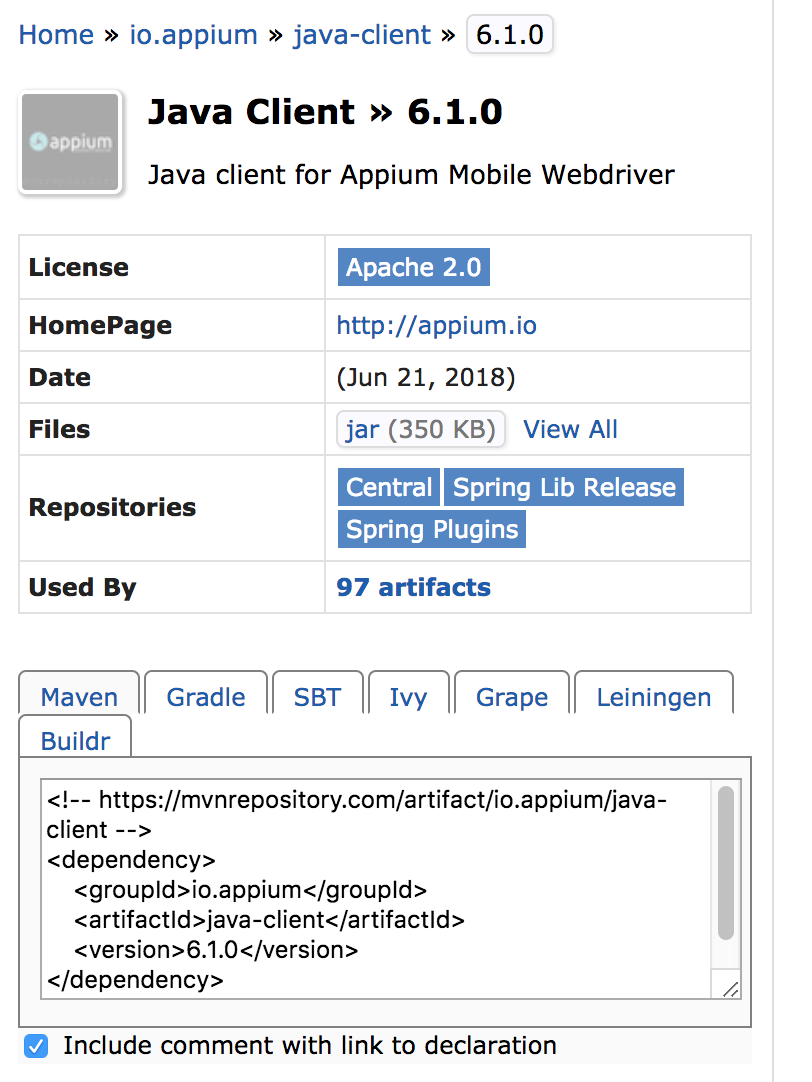Screen dimensions: 812x1082
Task: Click the Repositories row label
Action: [x=112, y=507]
